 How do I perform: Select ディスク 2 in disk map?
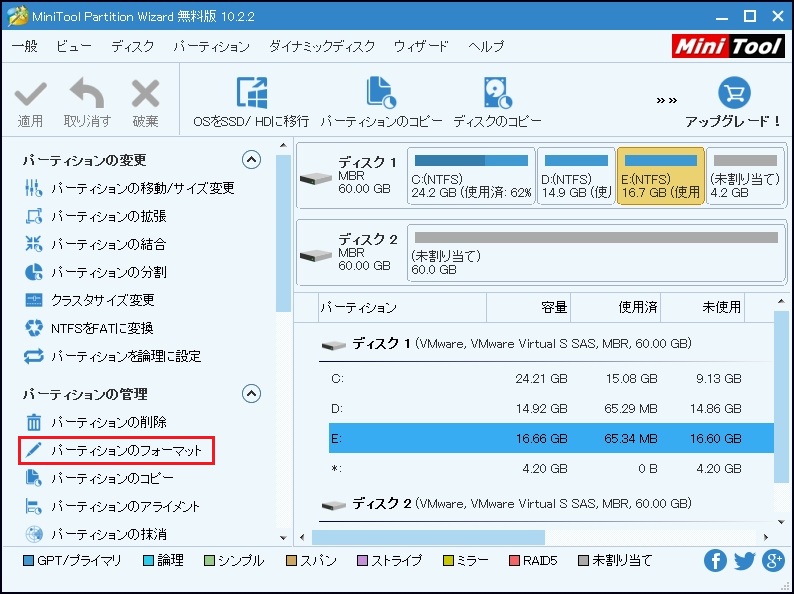pos(351,252)
